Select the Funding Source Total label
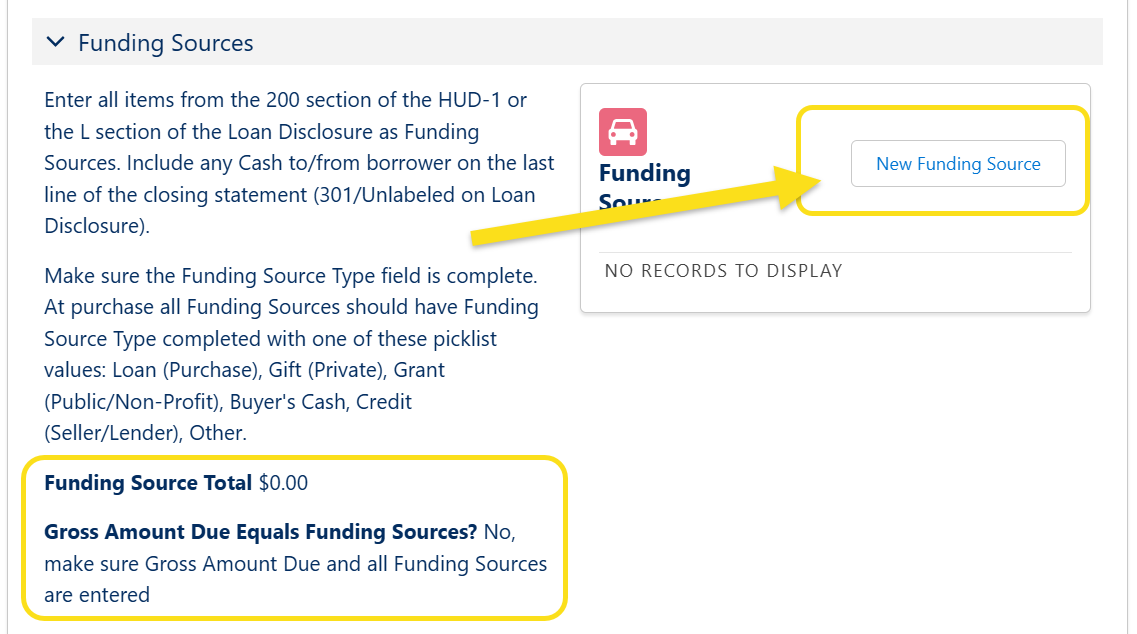Viewport: 1137px width, 634px height. pos(148,483)
